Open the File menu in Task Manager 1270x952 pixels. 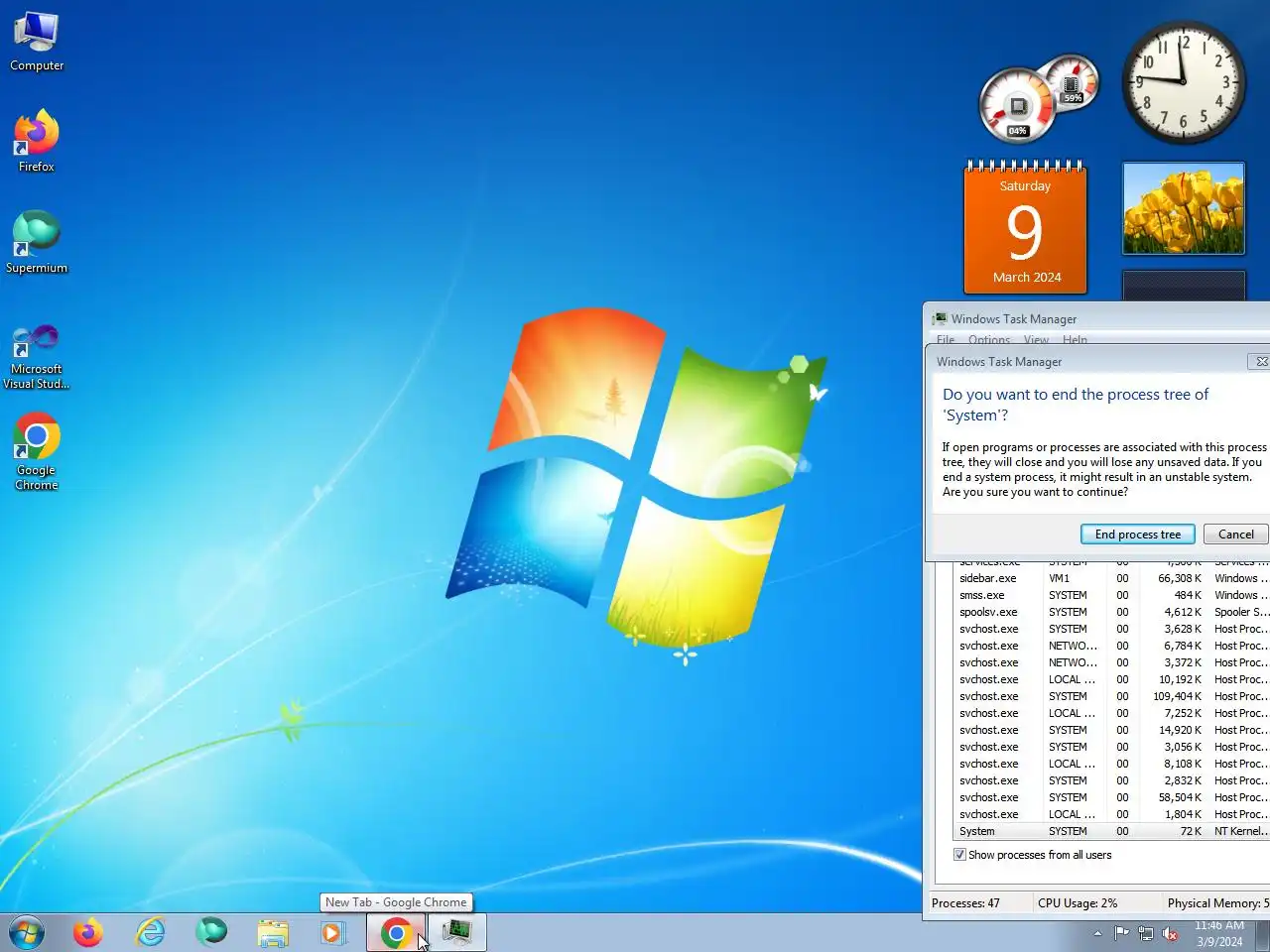[x=946, y=340]
